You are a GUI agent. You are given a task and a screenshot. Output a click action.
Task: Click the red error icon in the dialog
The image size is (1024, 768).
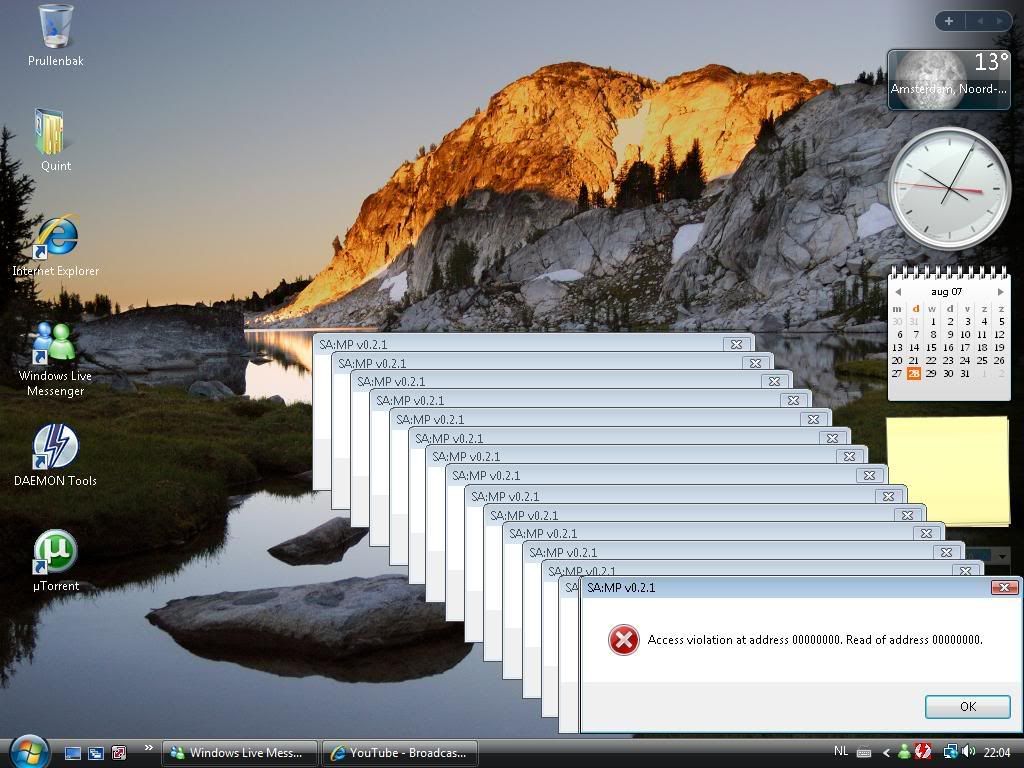(x=624, y=640)
